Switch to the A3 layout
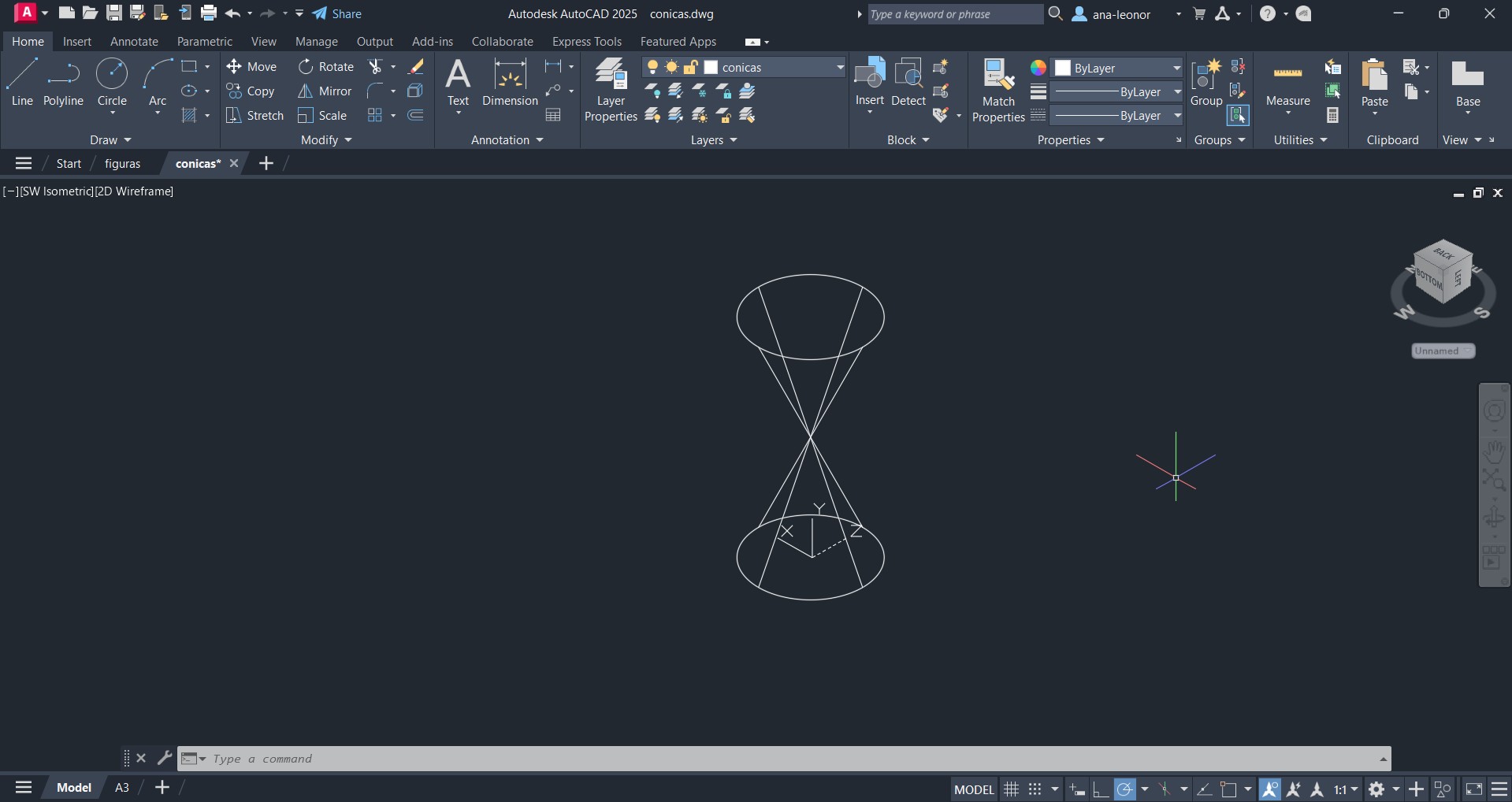The image size is (1512, 802). pos(122,788)
